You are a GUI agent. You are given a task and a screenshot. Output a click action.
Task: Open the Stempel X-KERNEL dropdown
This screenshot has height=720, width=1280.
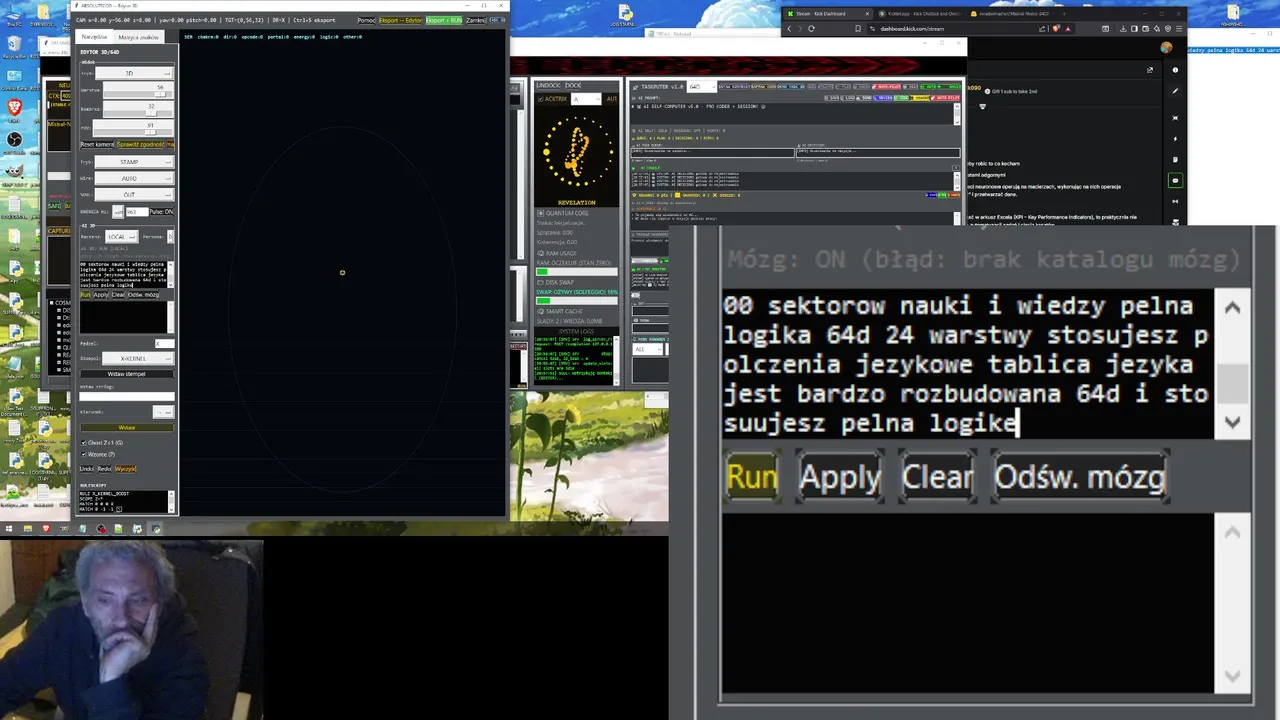(138, 358)
